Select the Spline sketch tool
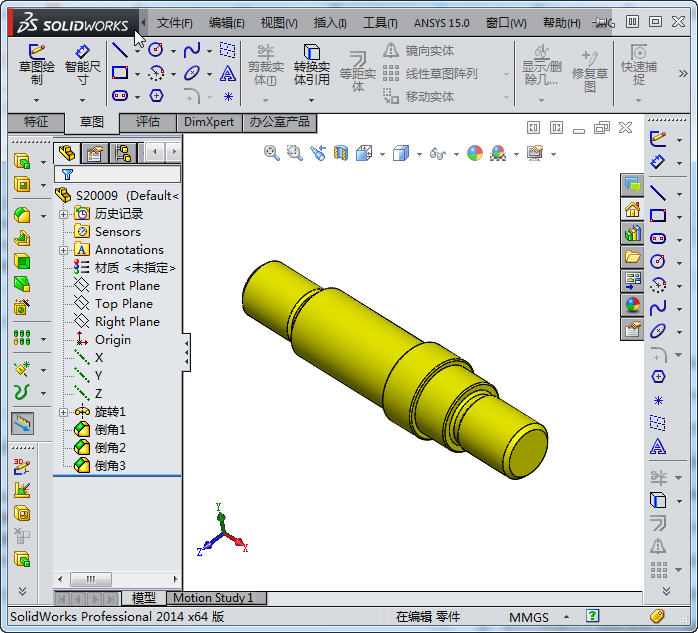 point(192,50)
